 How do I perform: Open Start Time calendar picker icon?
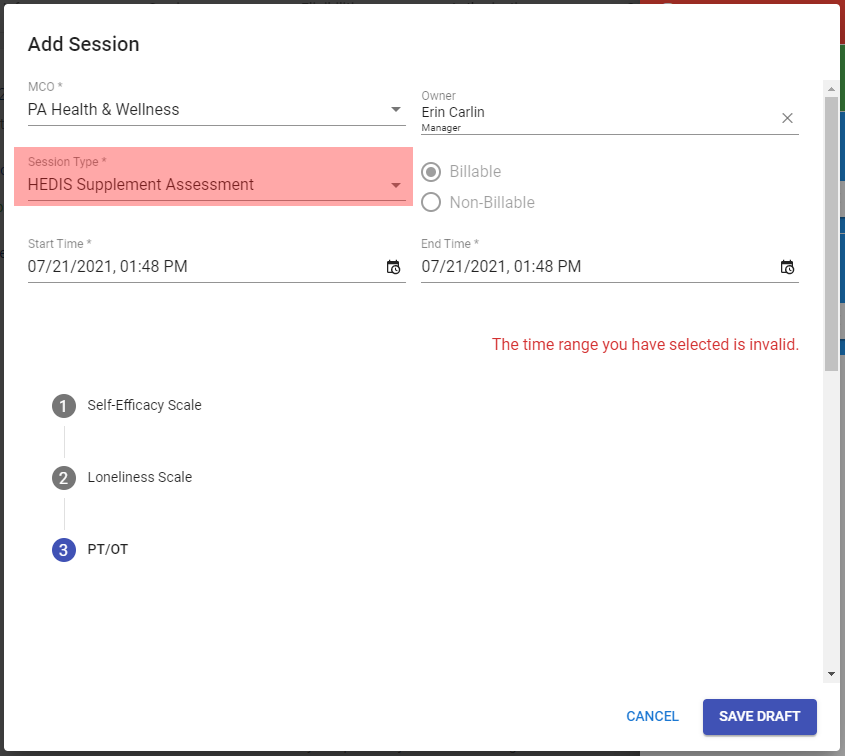pyautogui.click(x=394, y=267)
